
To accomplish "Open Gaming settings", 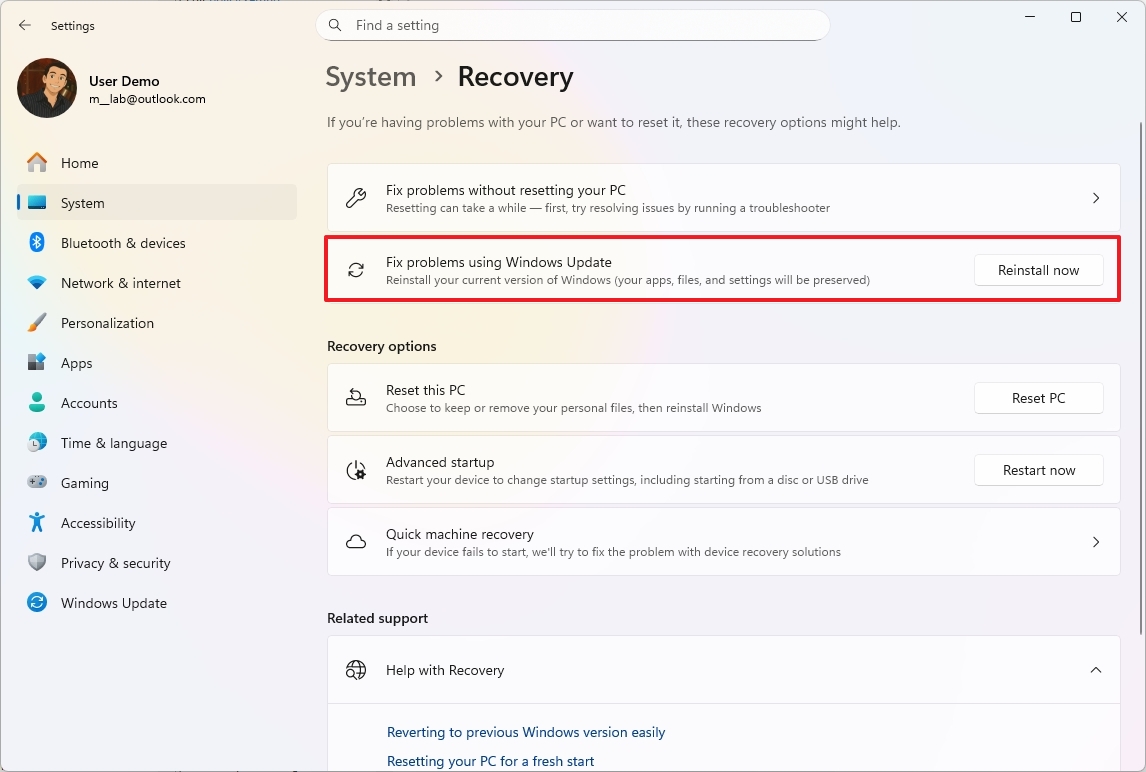I will 84,483.
